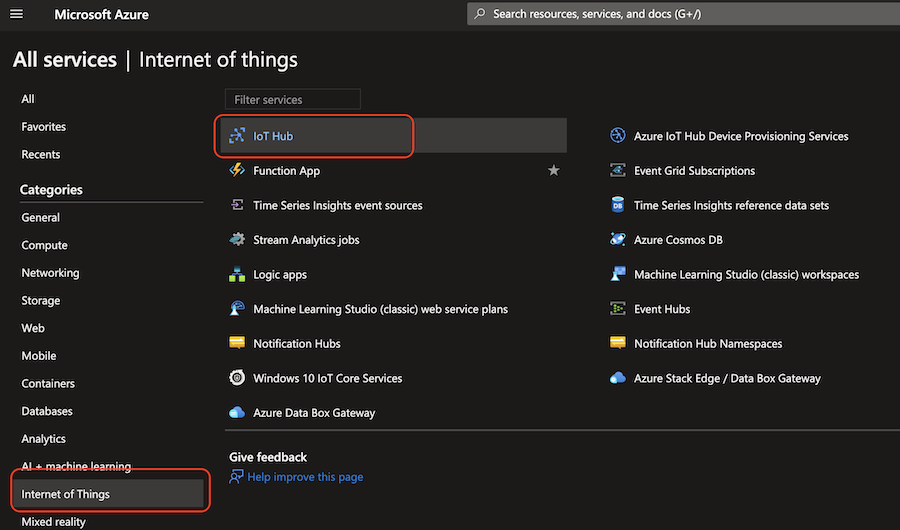Click the Event Grid Subscriptions icon
Viewport: 900px width, 530px height.
tap(618, 170)
